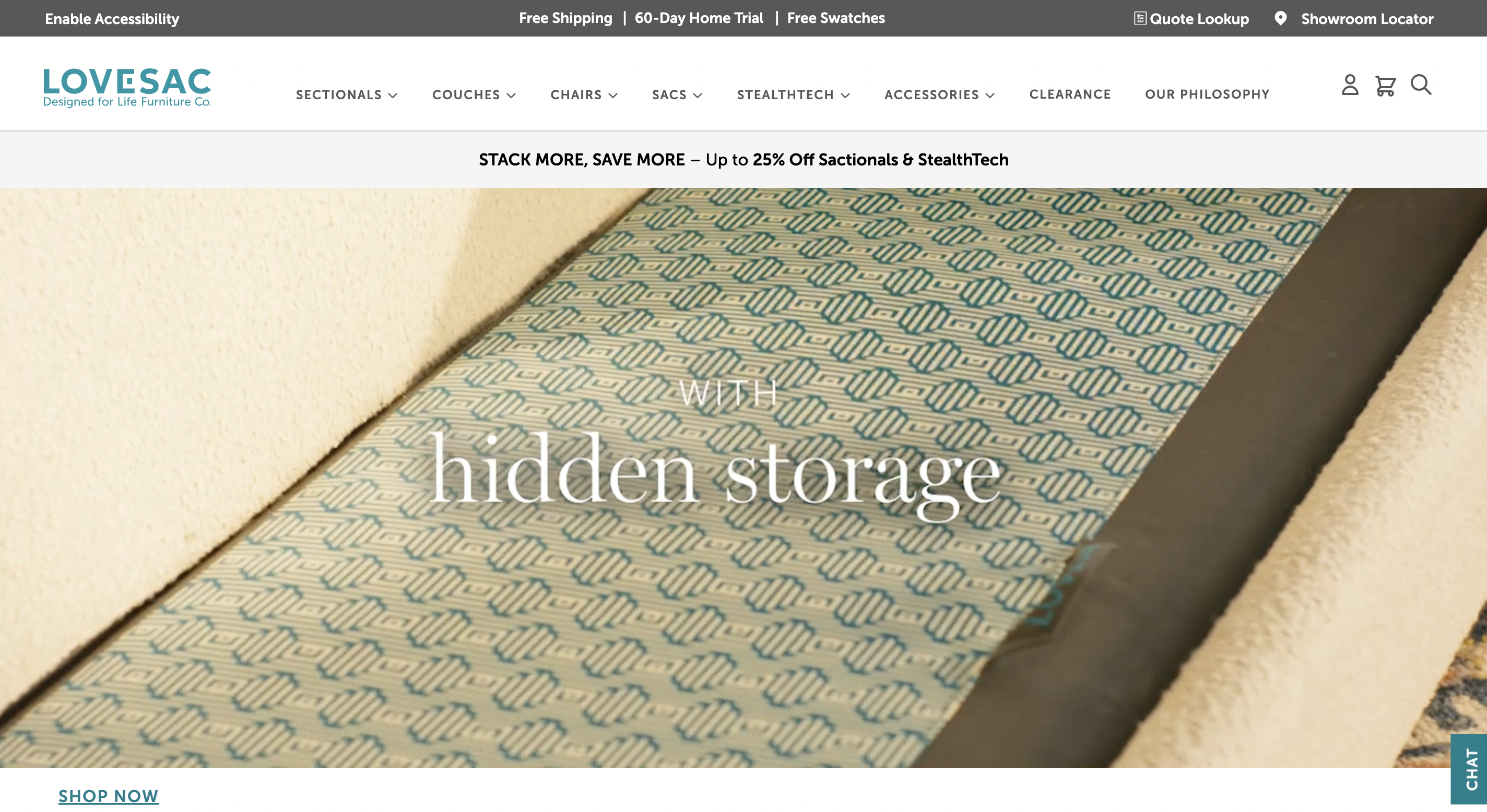
Task: Click the search magnifier icon
Action: pos(1421,85)
